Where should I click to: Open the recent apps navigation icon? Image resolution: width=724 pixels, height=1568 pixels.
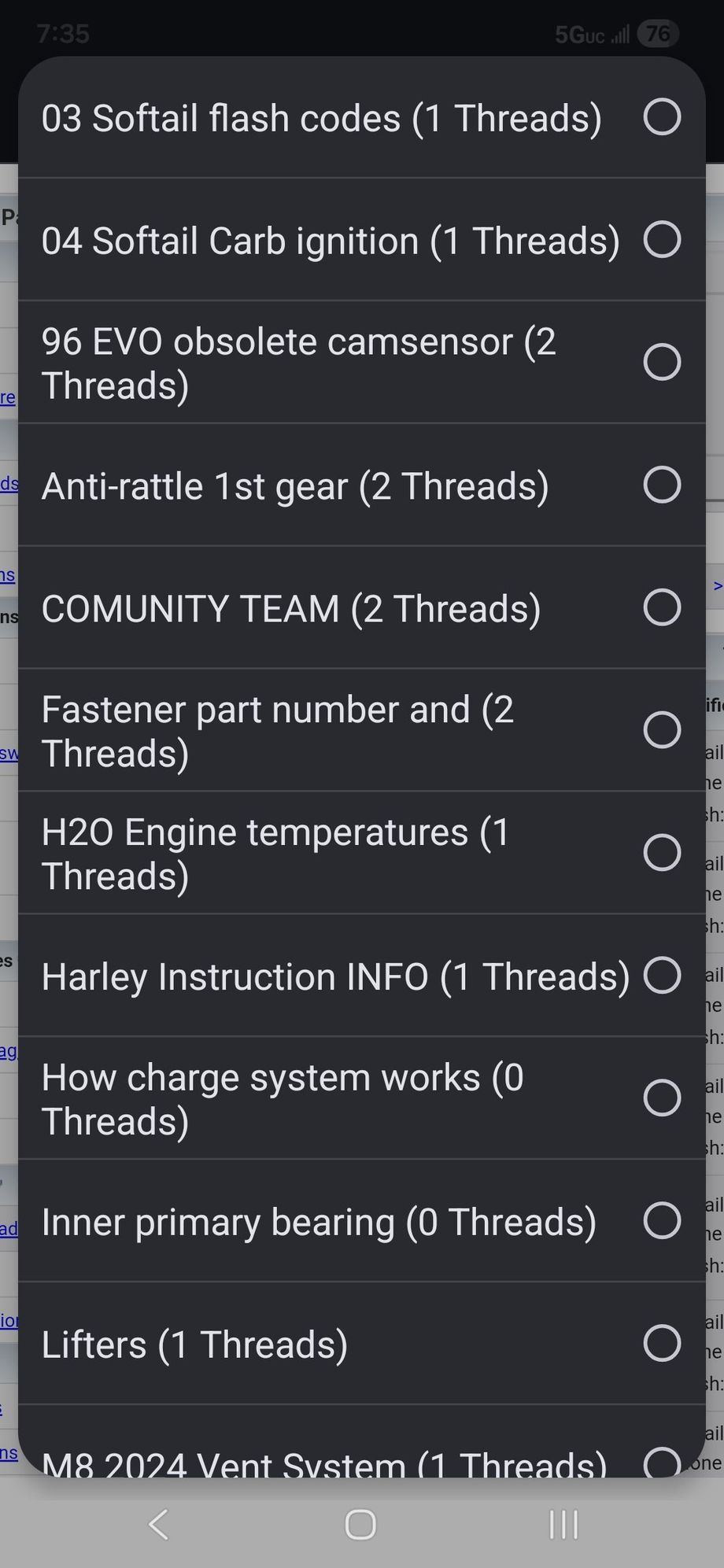pyautogui.click(x=563, y=1524)
